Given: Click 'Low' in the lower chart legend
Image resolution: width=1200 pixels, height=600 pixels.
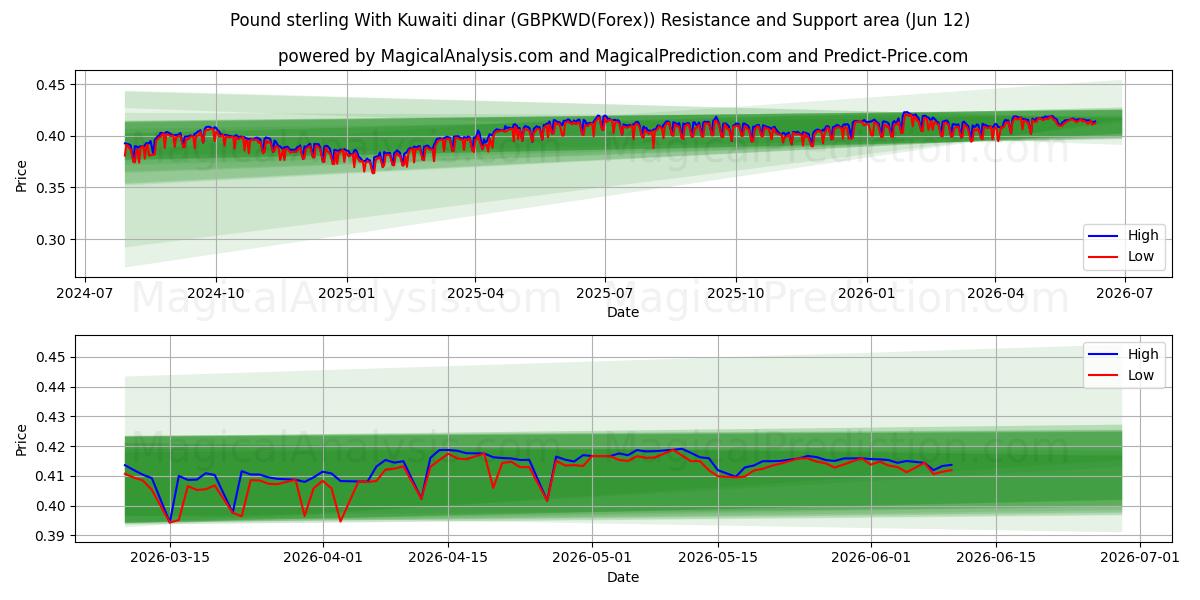Looking at the screenshot, I should click(x=1141, y=375).
